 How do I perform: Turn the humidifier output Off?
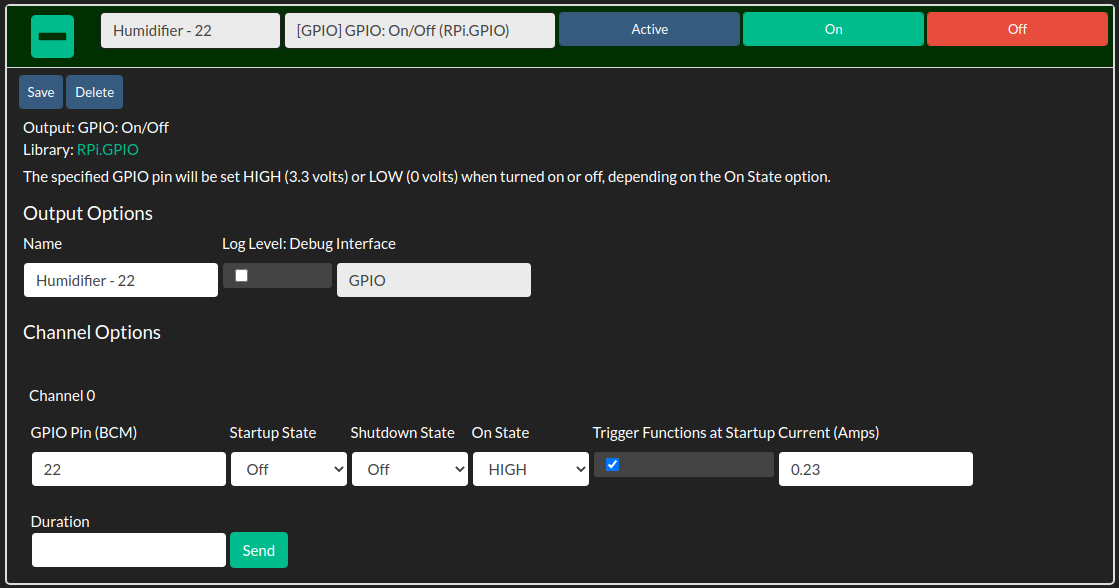[1017, 29]
